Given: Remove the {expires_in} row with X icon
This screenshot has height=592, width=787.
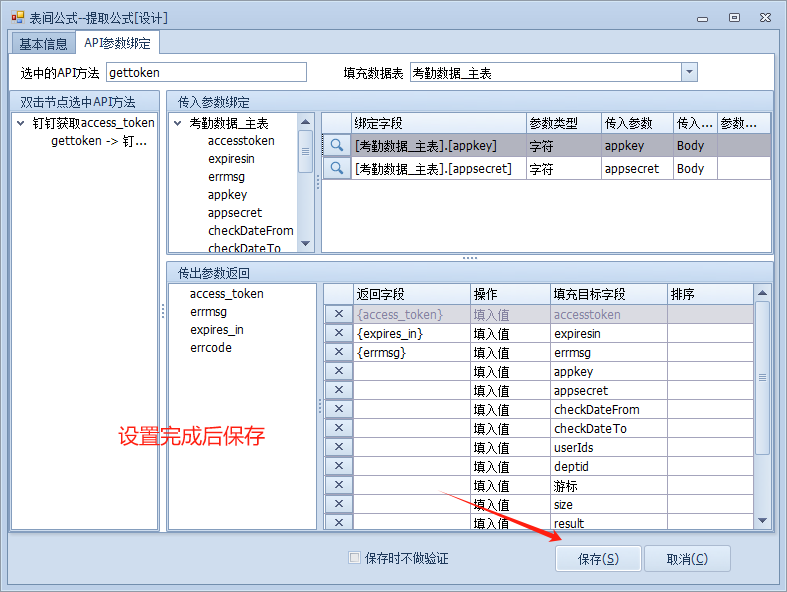Looking at the screenshot, I should click(x=338, y=333).
